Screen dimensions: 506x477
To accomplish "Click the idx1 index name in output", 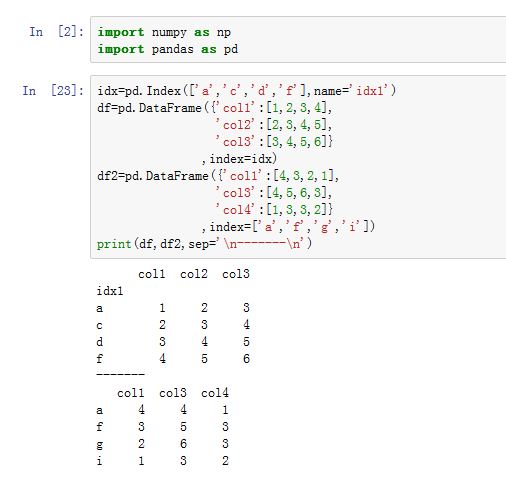I will point(110,291).
